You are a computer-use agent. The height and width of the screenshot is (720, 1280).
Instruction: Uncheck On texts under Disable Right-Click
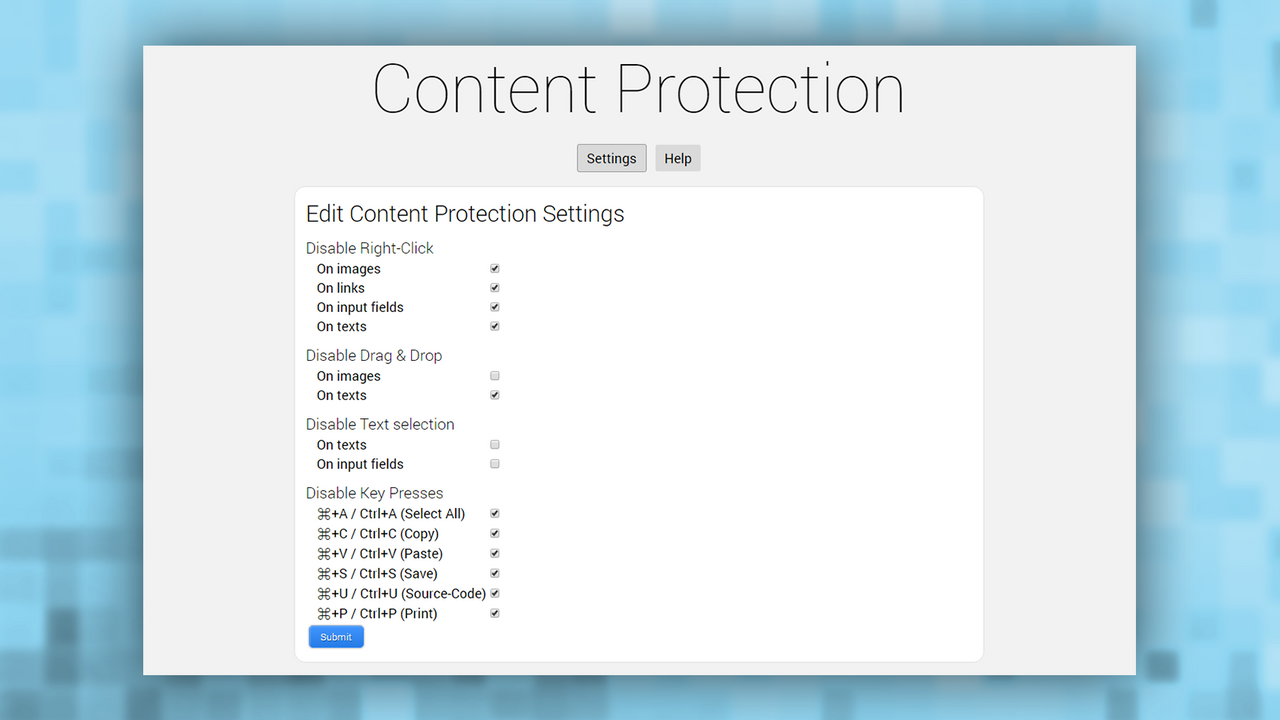pos(494,326)
